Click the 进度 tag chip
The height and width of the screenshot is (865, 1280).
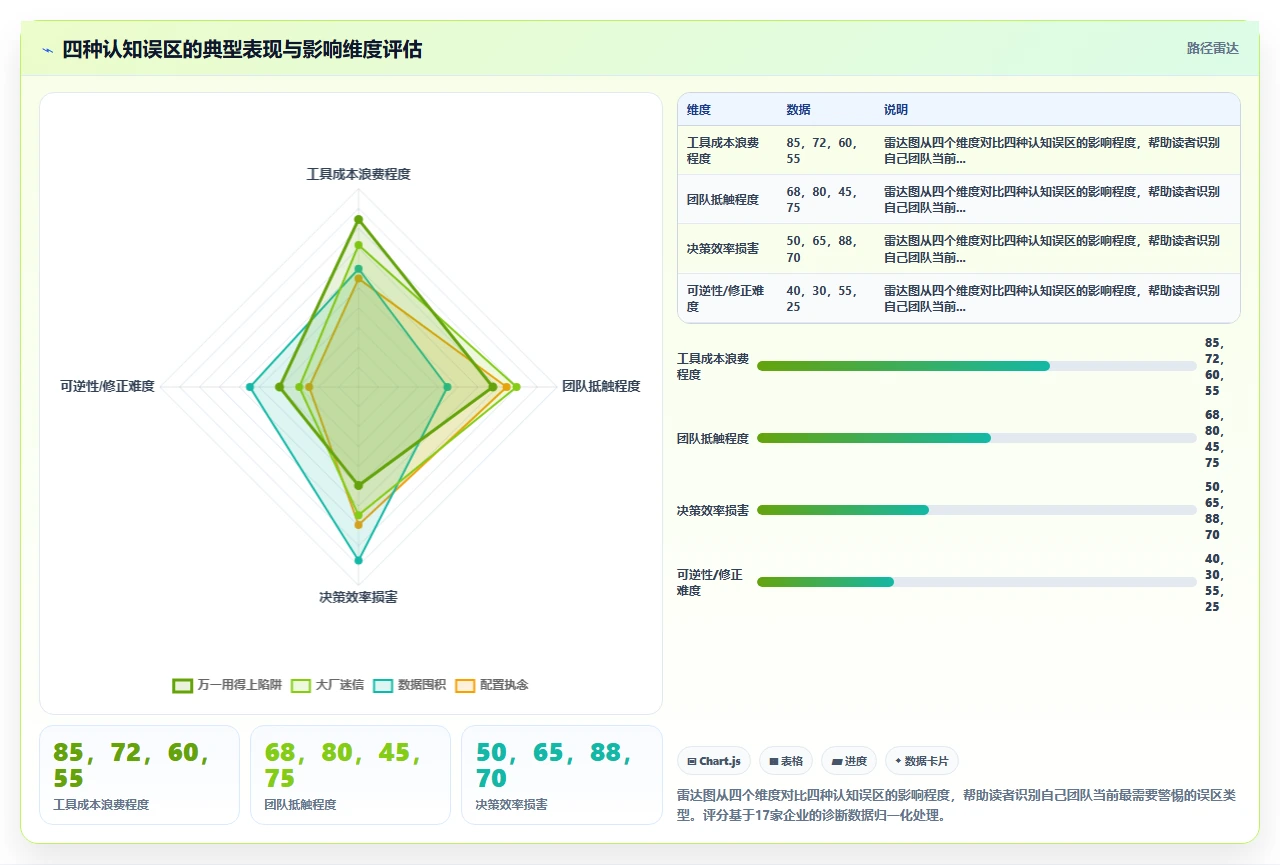point(849,761)
